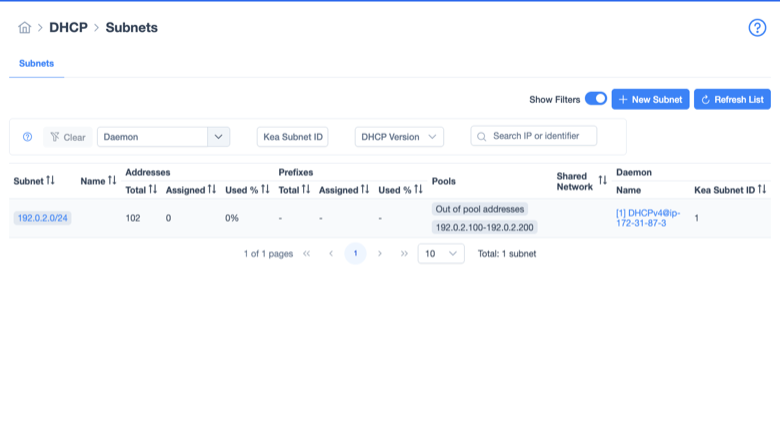Click the New Subnet button

point(650,99)
